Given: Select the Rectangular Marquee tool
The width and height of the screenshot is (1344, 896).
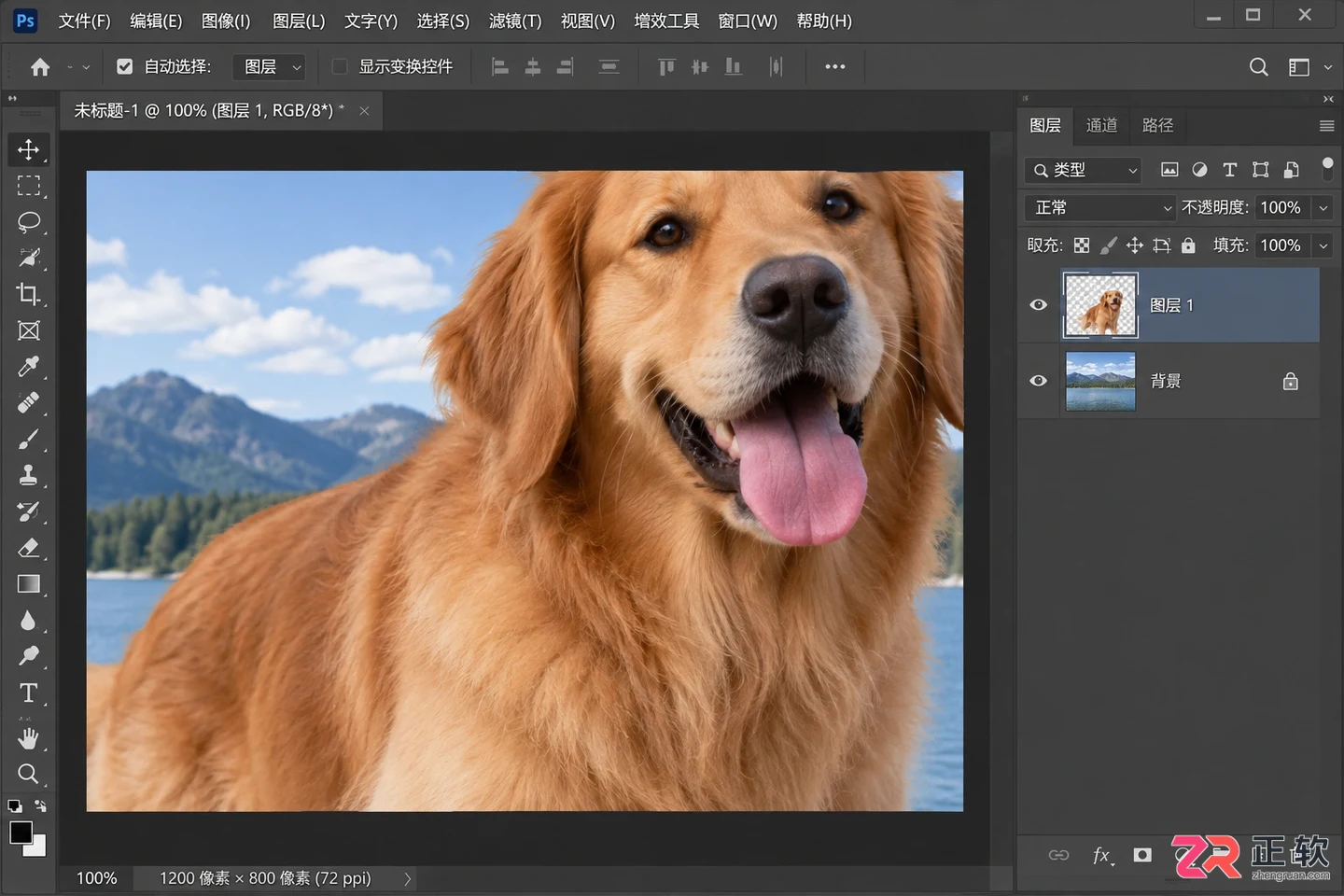Looking at the screenshot, I should click(x=28, y=186).
